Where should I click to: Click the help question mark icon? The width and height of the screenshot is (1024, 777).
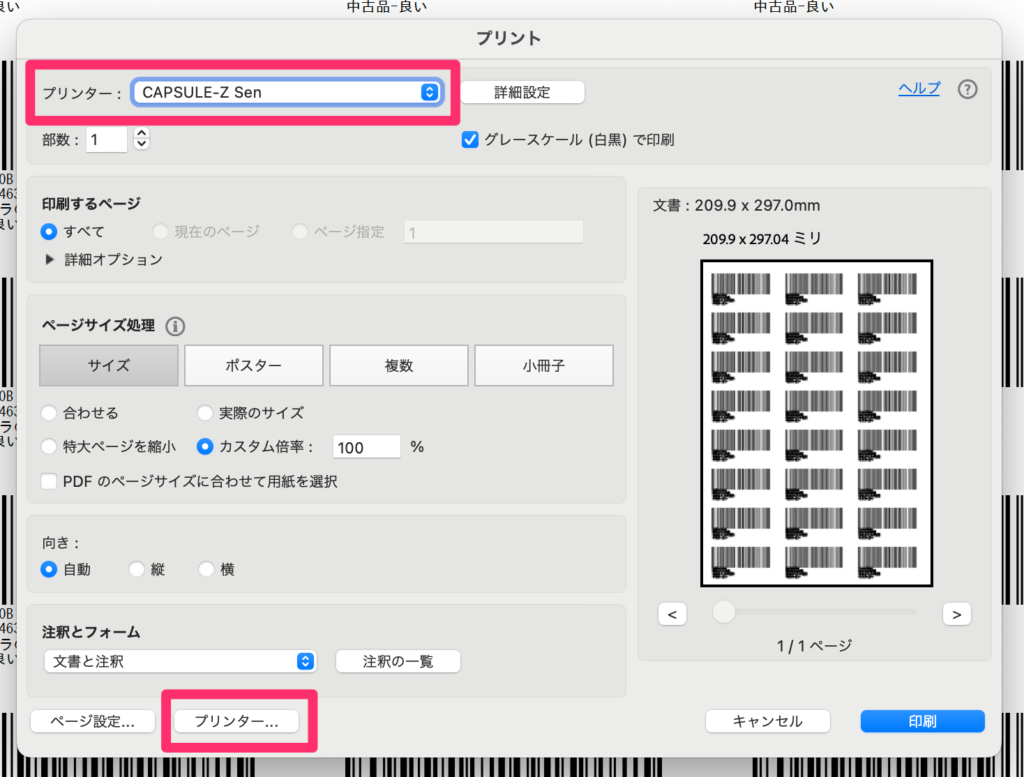click(x=966, y=89)
